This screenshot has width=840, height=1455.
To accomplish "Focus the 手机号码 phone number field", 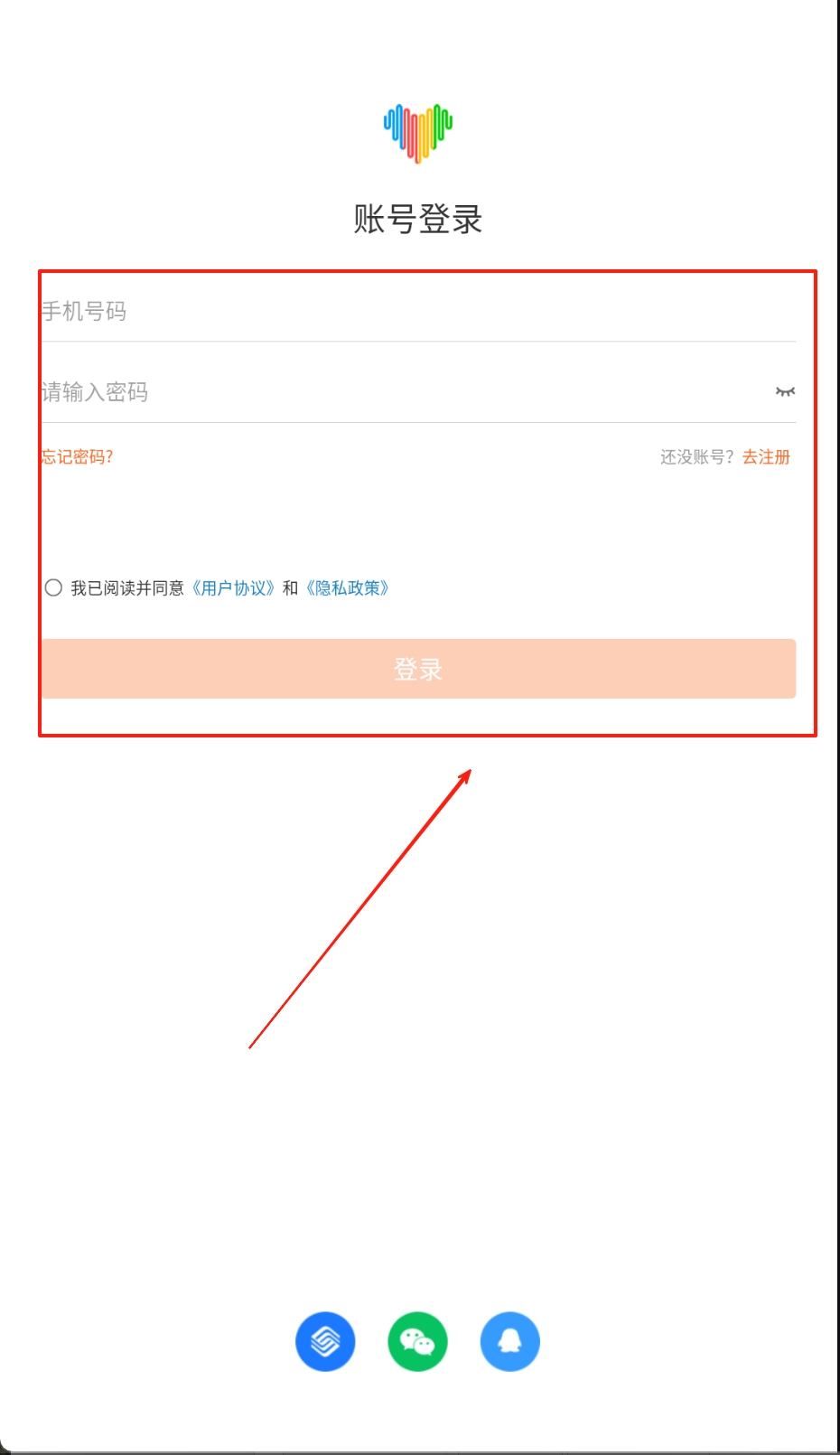I will pyautogui.click(x=418, y=311).
